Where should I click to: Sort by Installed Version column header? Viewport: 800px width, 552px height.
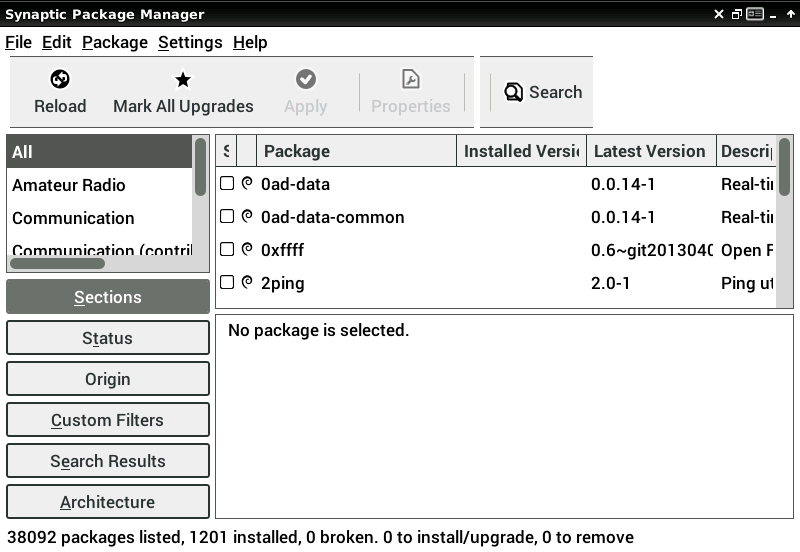pyautogui.click(x=521, y=151)
